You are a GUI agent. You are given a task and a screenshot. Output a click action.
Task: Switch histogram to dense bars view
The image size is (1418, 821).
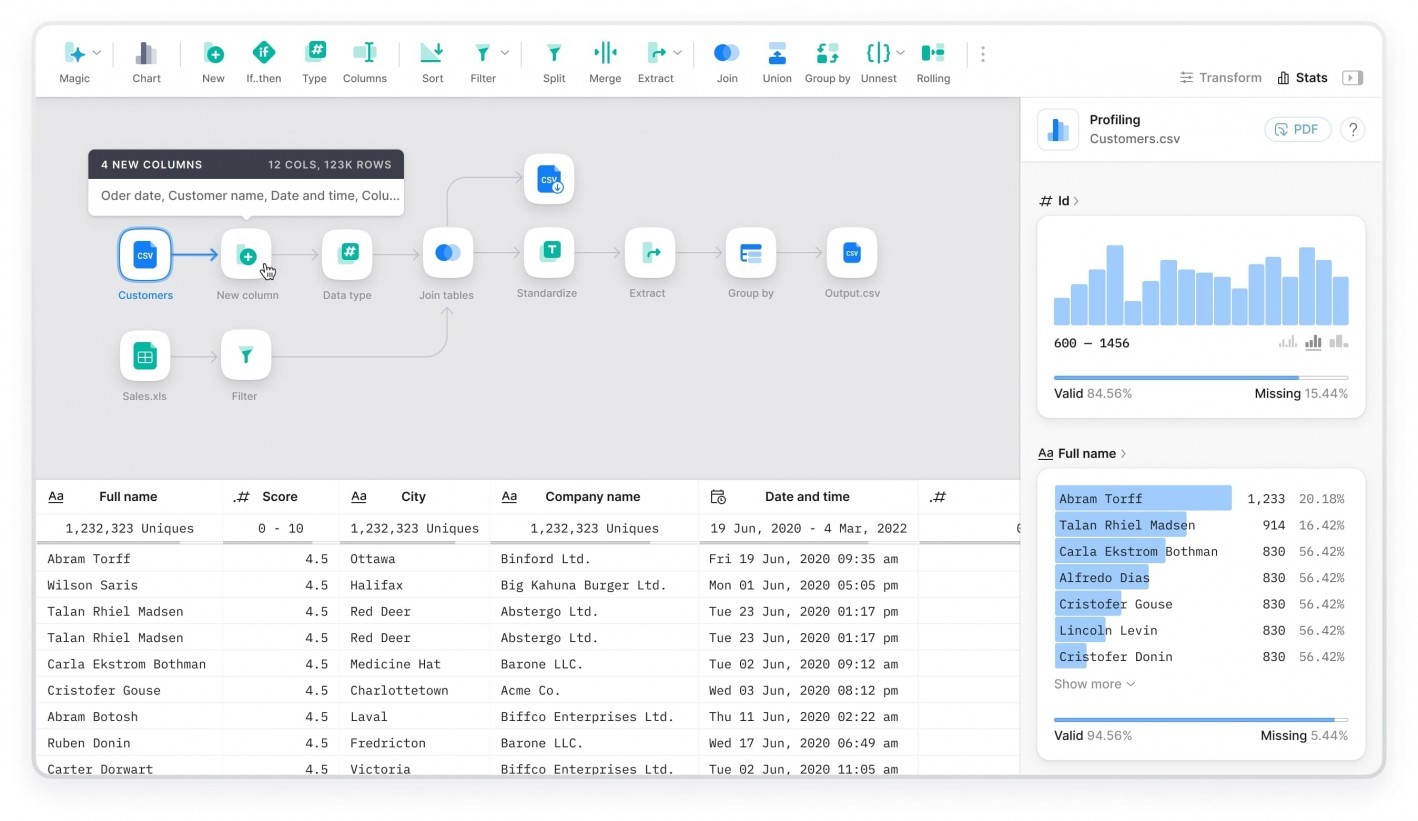pos(1338,342)
